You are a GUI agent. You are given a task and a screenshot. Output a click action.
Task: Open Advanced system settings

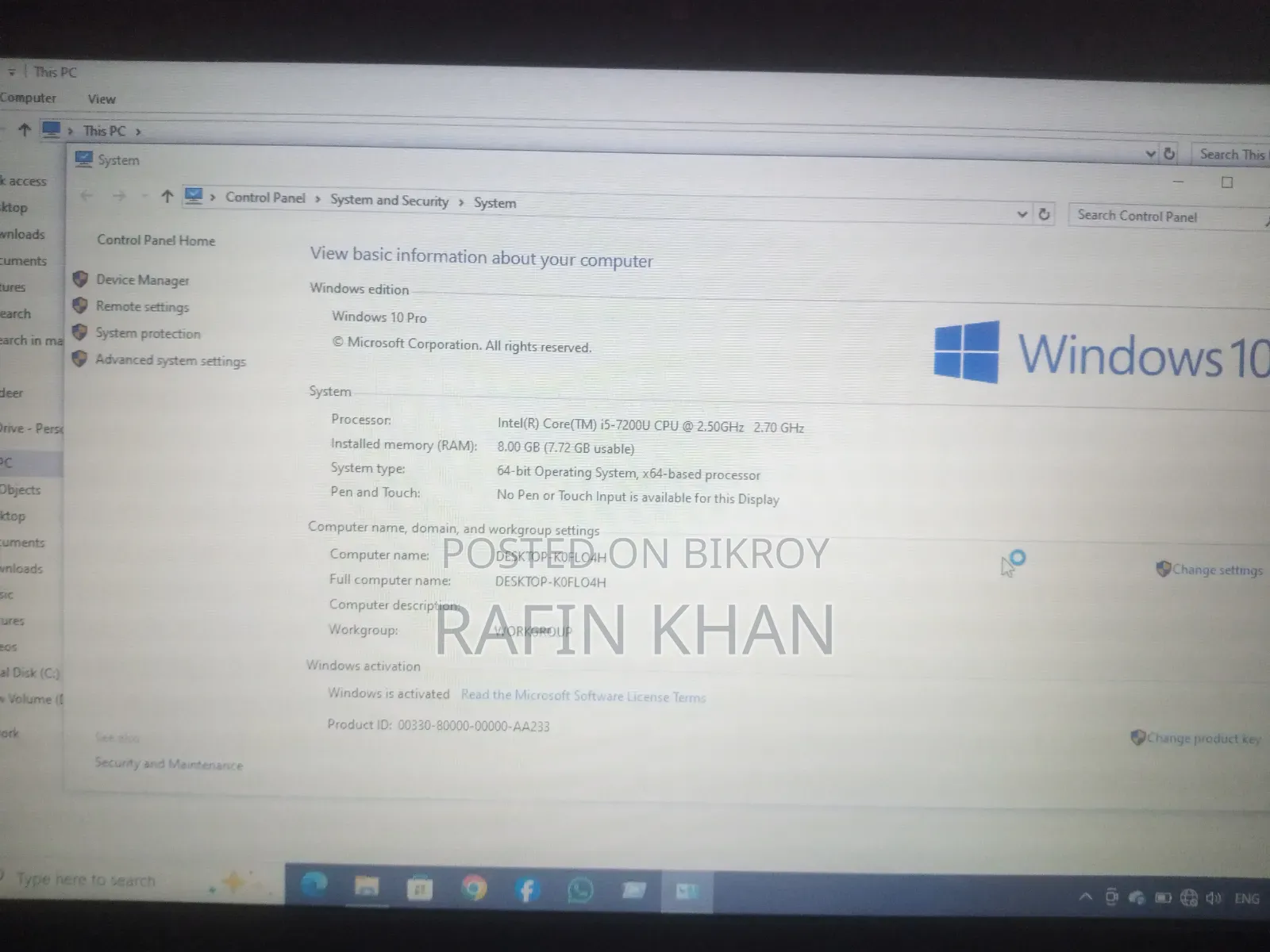171,360
